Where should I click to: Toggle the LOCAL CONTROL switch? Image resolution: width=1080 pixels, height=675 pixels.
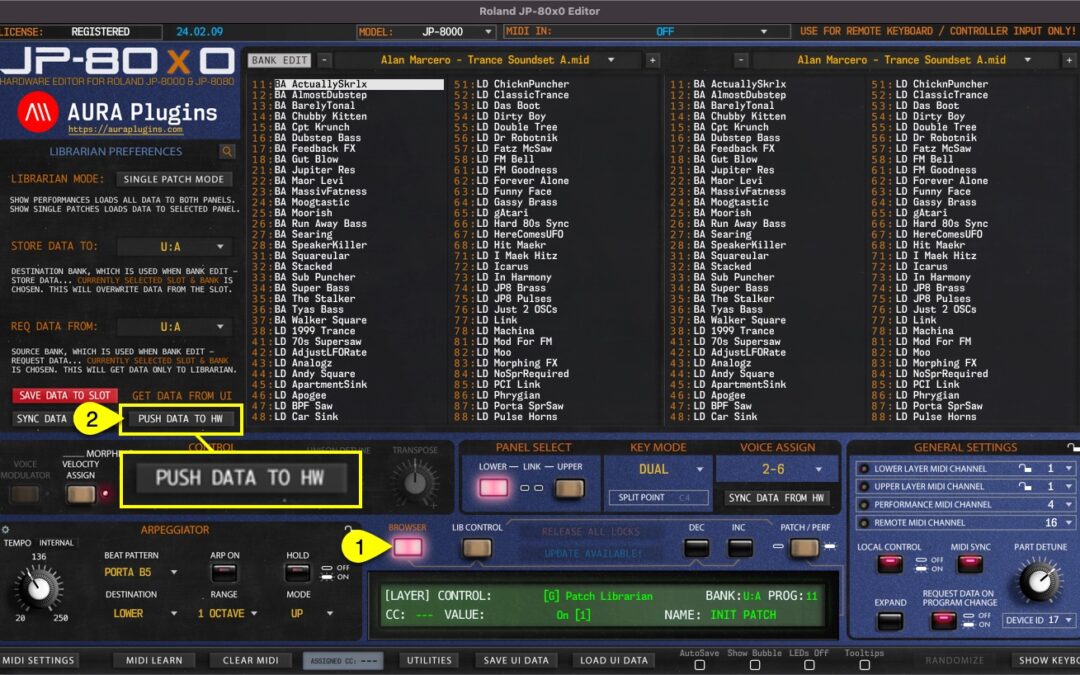click(x=891, y=565)
